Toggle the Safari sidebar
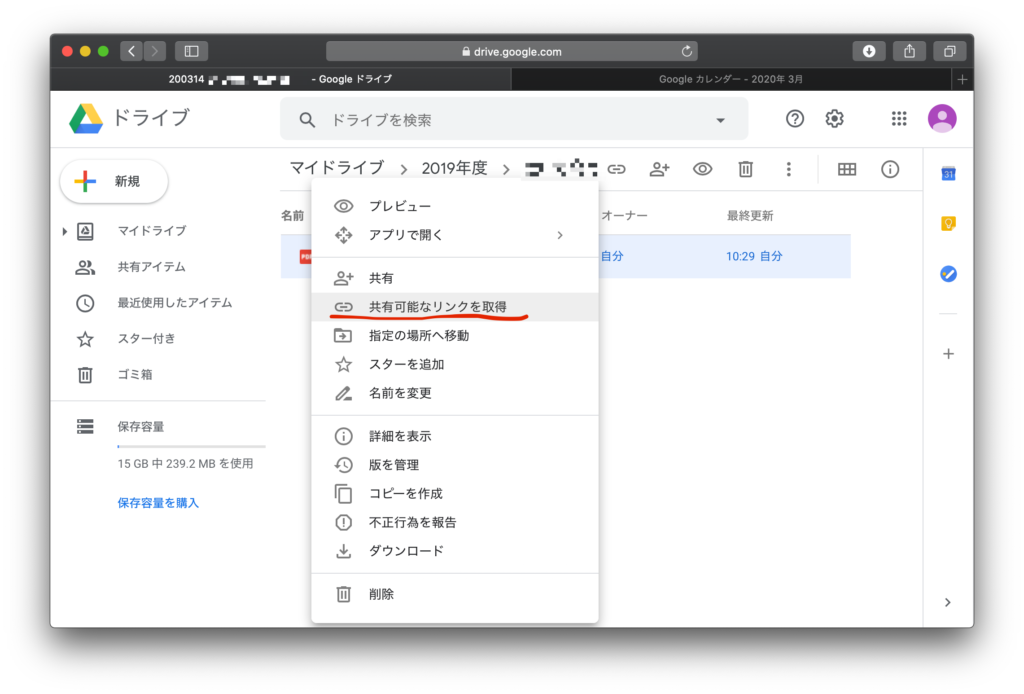 190,51
